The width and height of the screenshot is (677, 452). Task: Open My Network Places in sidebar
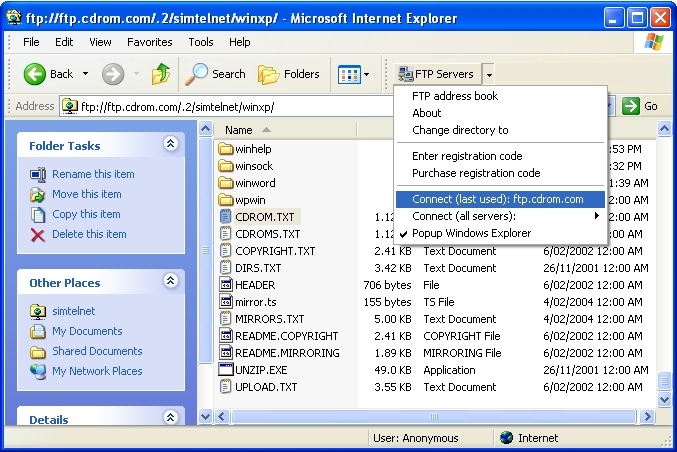97,371
